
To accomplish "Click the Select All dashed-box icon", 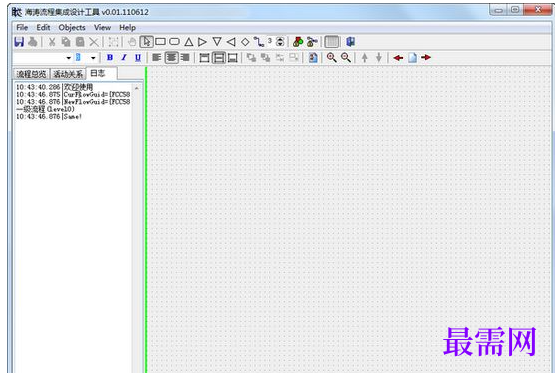I will coord(113,42).
